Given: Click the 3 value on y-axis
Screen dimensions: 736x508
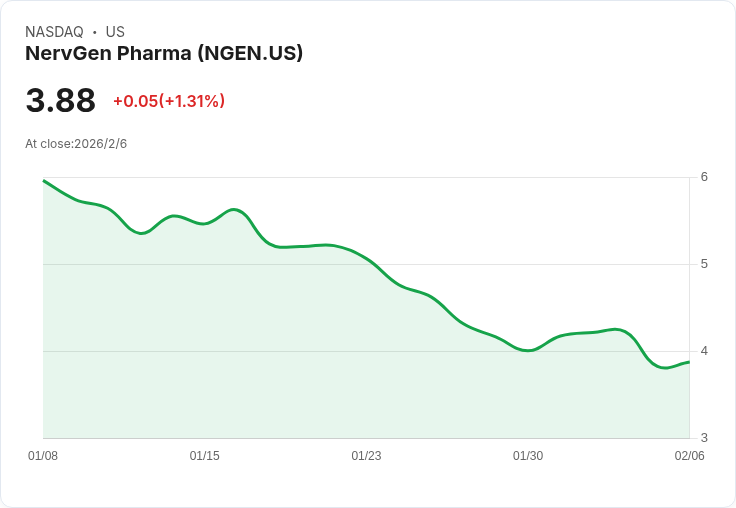Looking at the screenshot, I should coord(704,438).
